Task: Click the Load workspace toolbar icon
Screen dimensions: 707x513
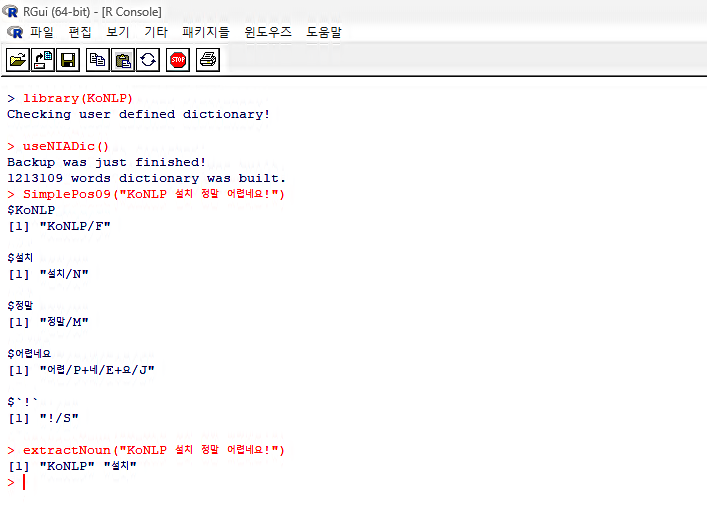Action: click(x=43, y=60)
